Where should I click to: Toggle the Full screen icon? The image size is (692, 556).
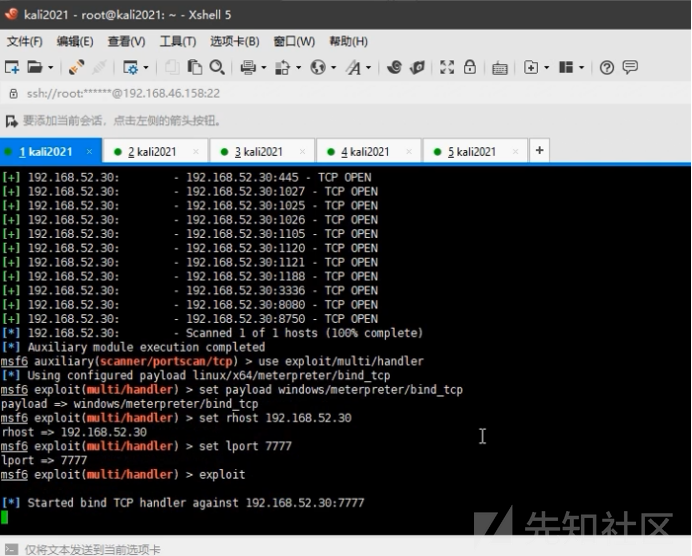pyautogui.click(x=447, y=67)
